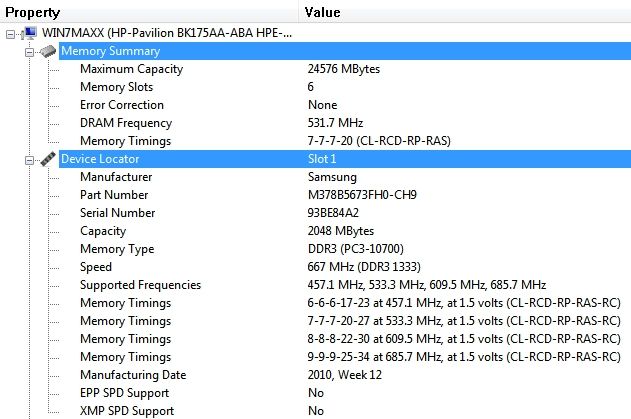Click the memory chip icon for Memory Summary
Viewport: 631px width, 419px height.
click(x=48, y=51)
